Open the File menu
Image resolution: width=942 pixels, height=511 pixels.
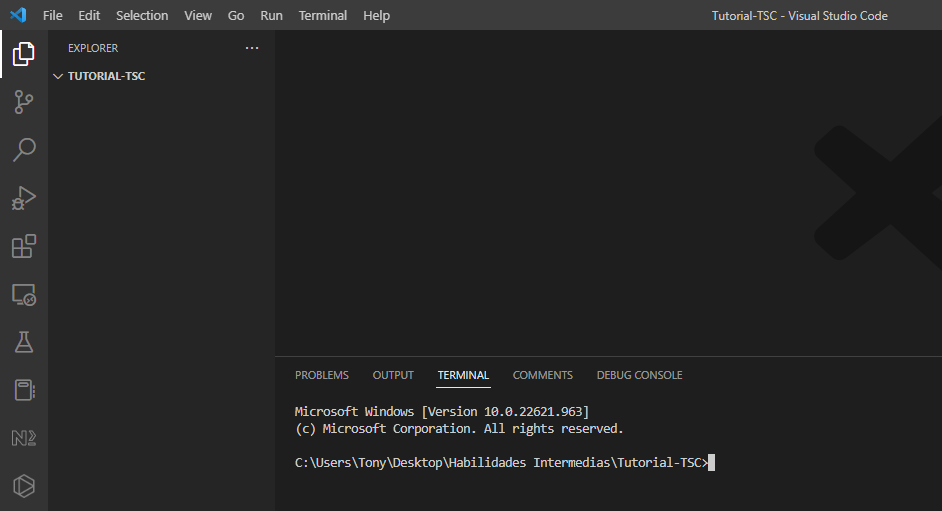pos(52,15)
